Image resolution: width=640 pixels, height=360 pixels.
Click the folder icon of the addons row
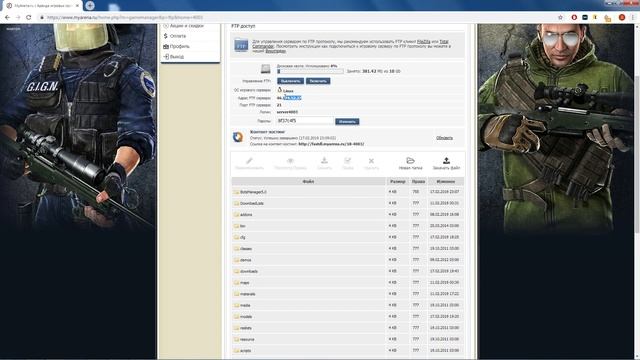pyautogui.click(x=236, y=215)
